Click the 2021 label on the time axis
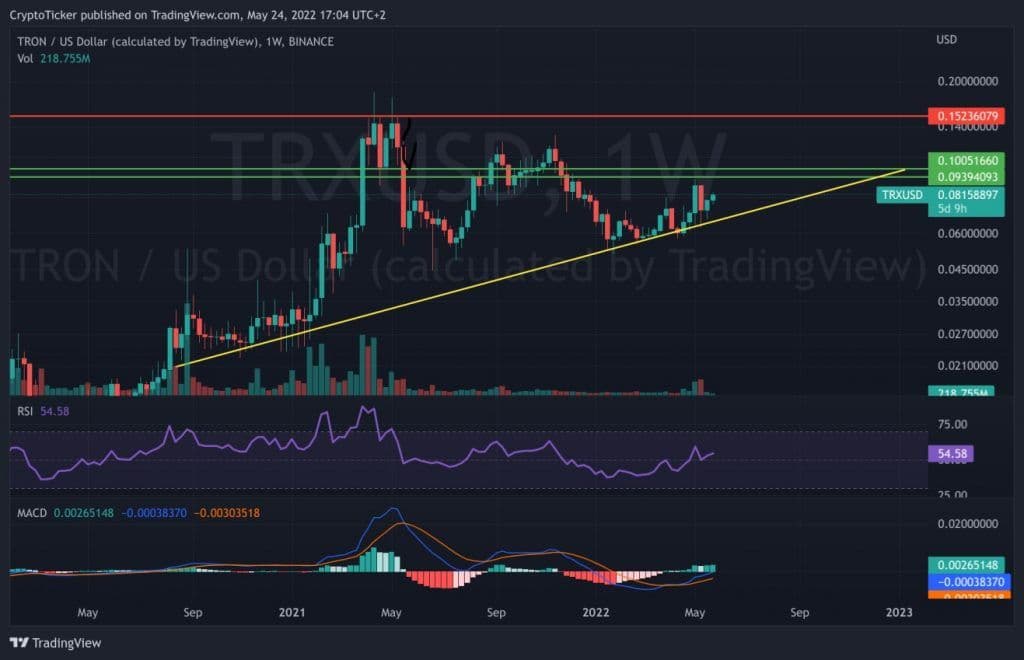This screenshot has height=660, width=1024. [x=292, y=611]
